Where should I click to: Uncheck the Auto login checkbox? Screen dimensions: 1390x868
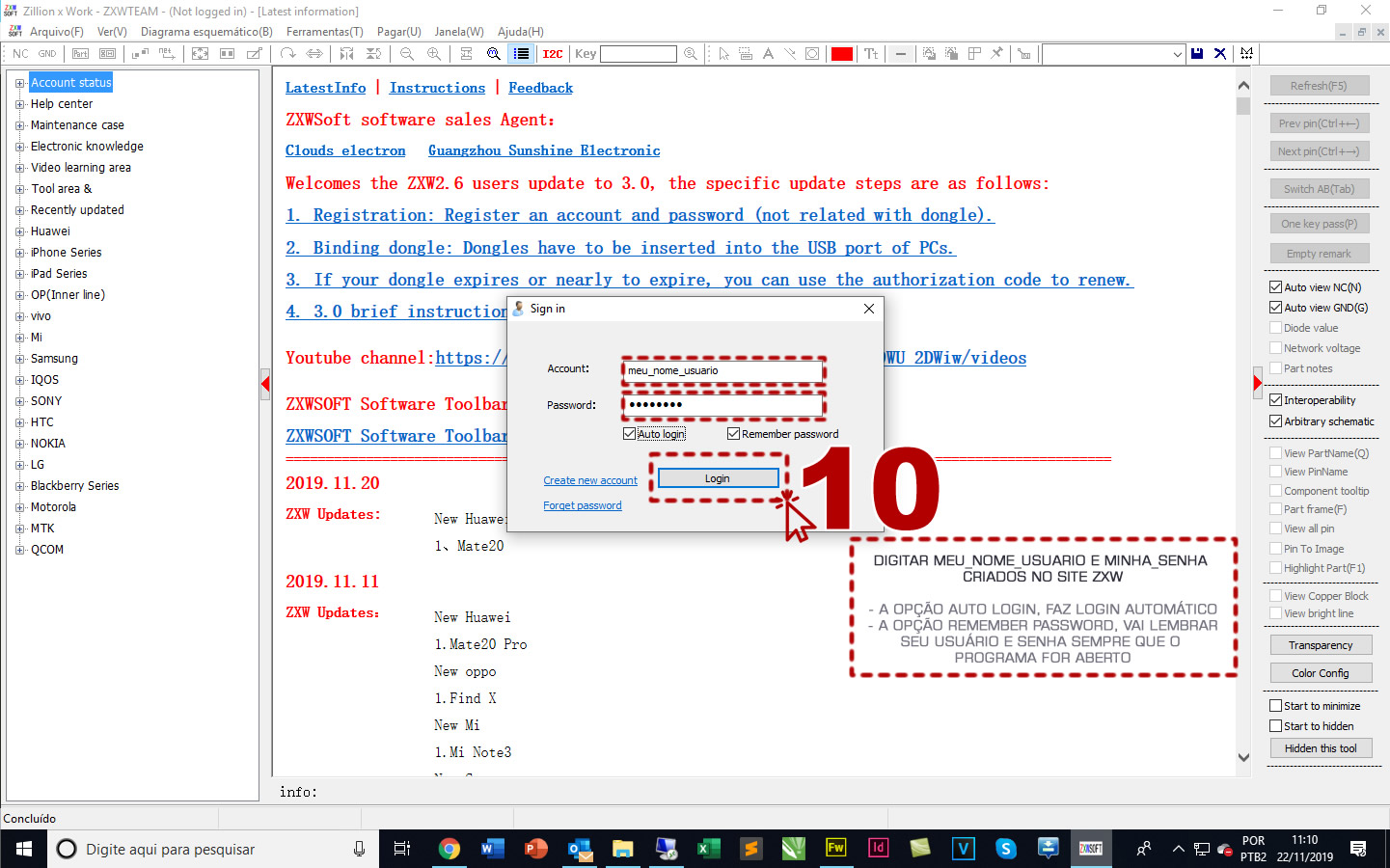tap(630, 434)
